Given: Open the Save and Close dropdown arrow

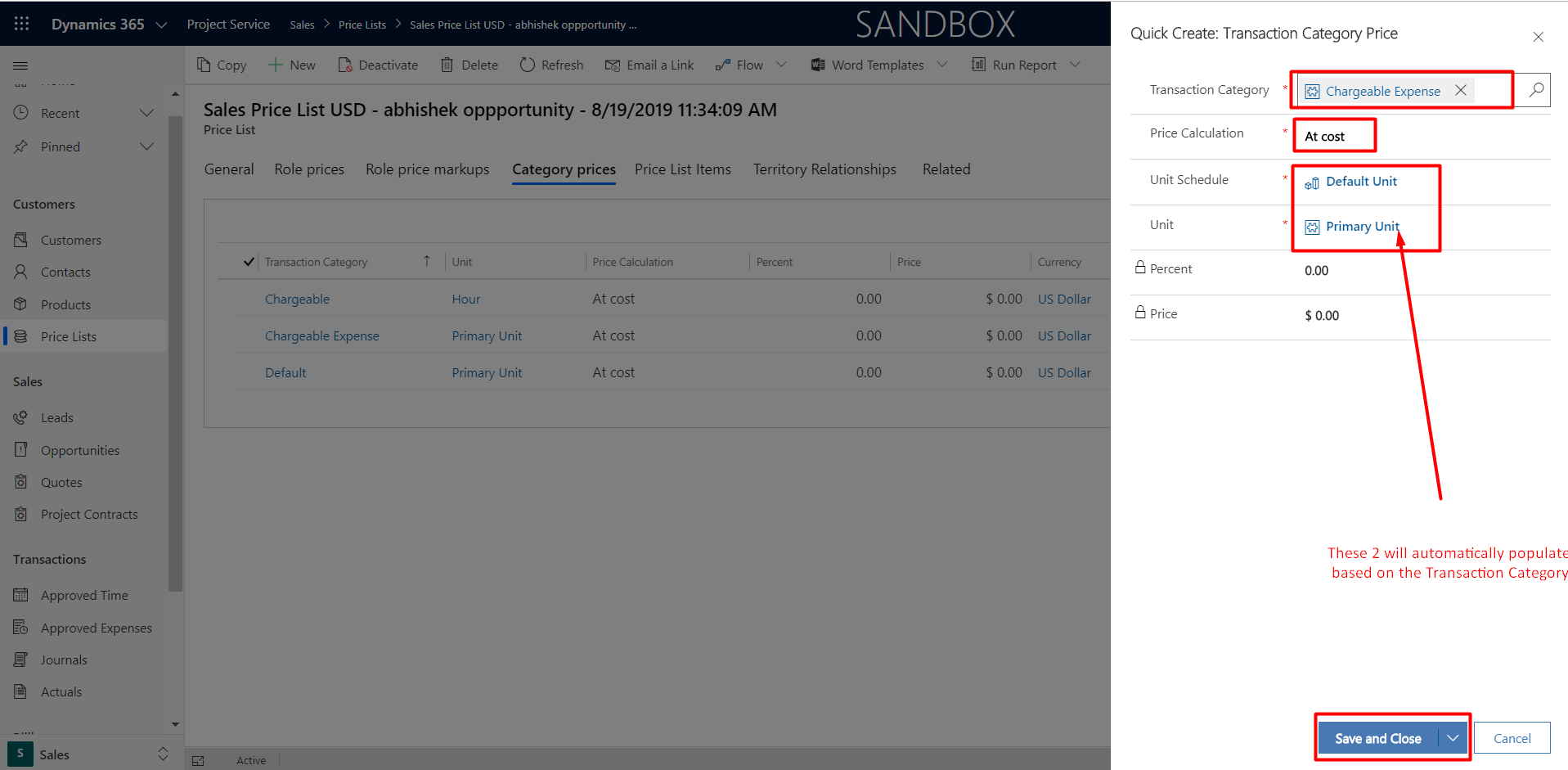Looking at the screenshot, I should pos(1453,738).
